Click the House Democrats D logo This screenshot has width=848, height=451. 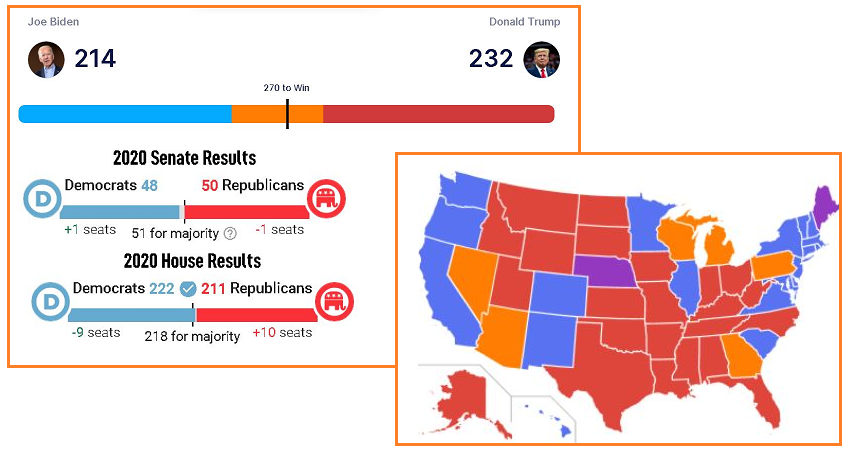pyautogui.click(x=51, y=301)
